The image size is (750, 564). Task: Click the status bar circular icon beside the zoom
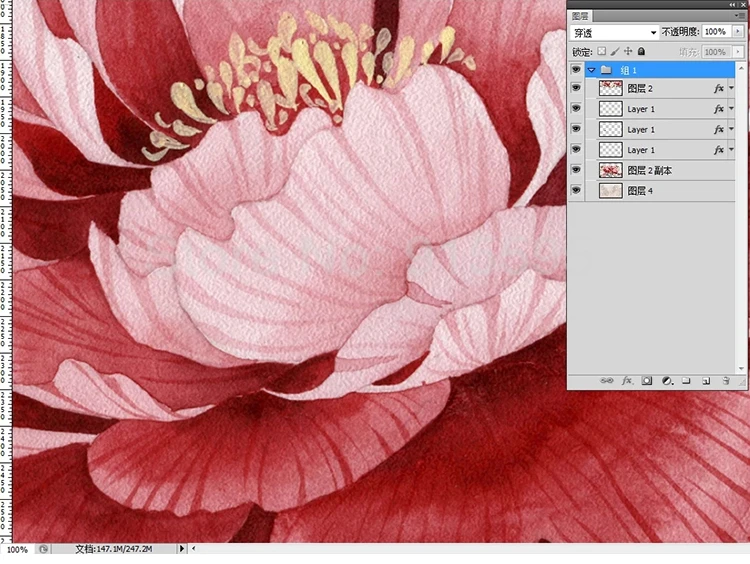43,549
